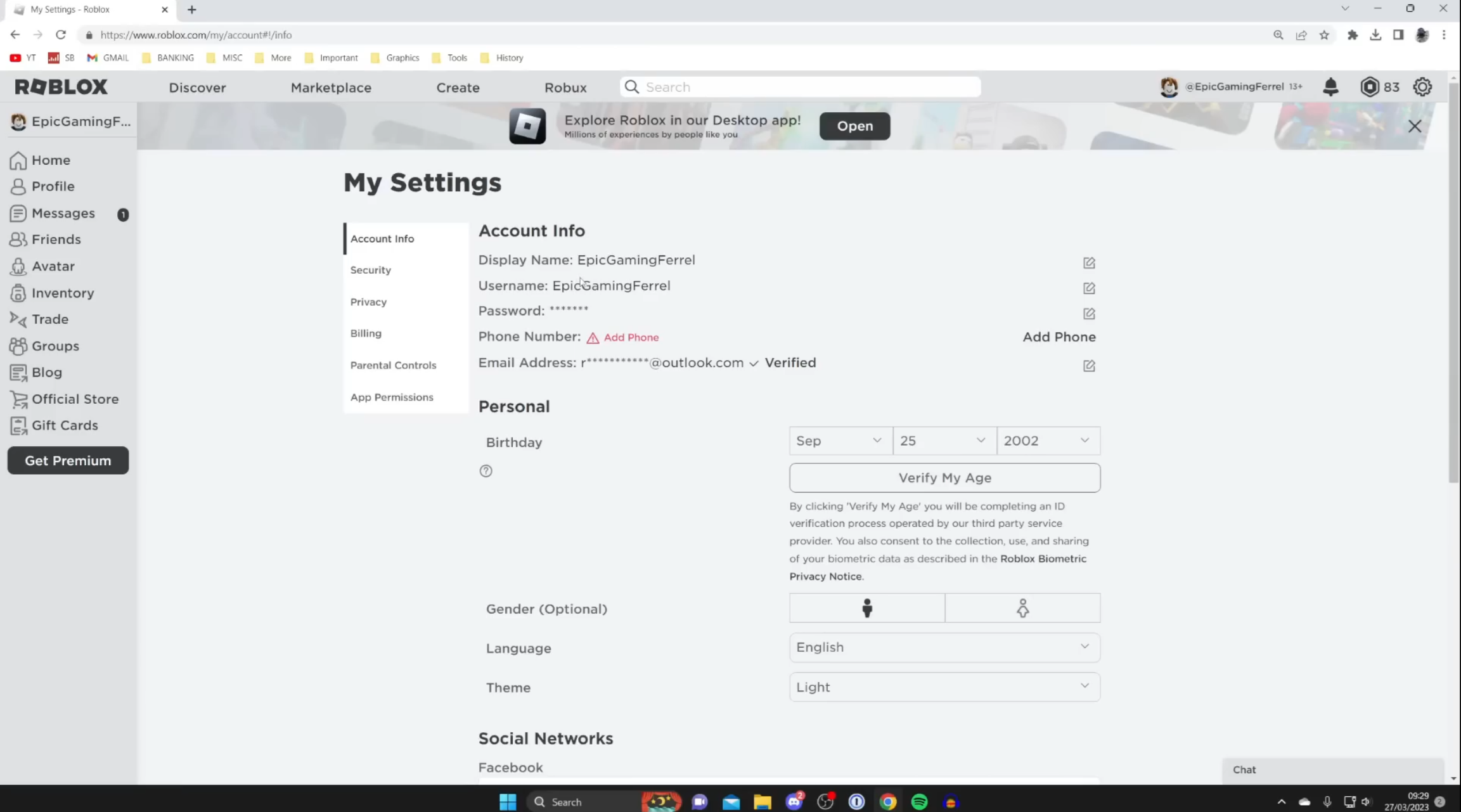Select the male gender option
The height and width of the screenshot is (812, 1461).
[x=867, y=609]
